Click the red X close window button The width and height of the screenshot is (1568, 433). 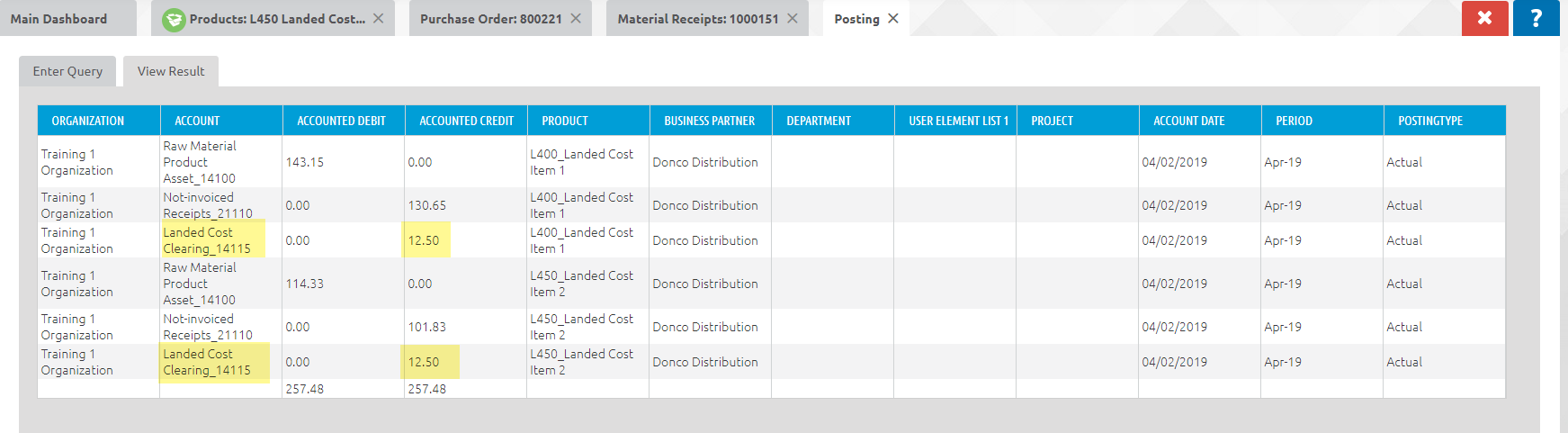(1484, 18)
